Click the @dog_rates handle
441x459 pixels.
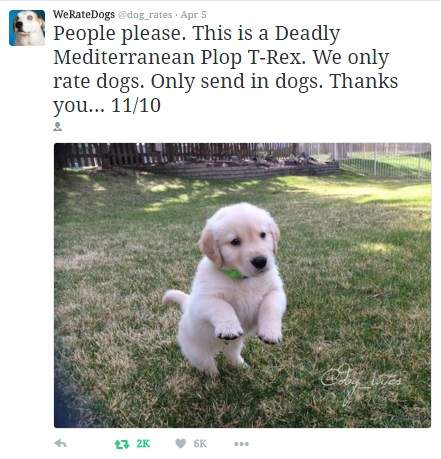click(x=145, y=15)
